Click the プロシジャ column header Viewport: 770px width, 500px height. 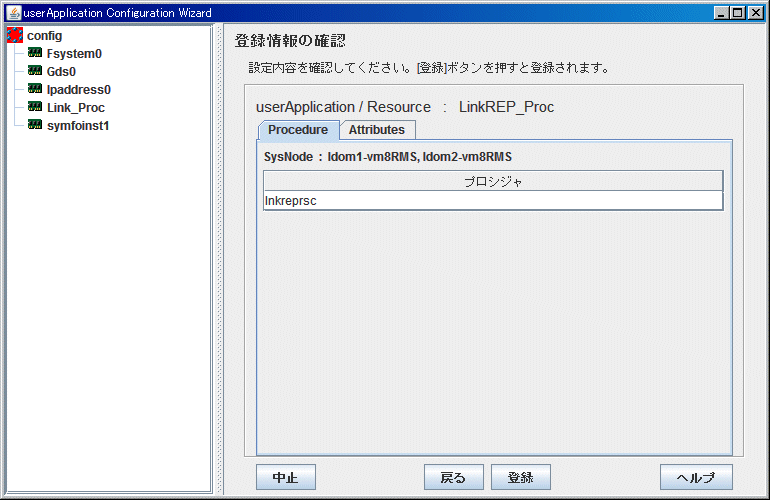point(493,181)
